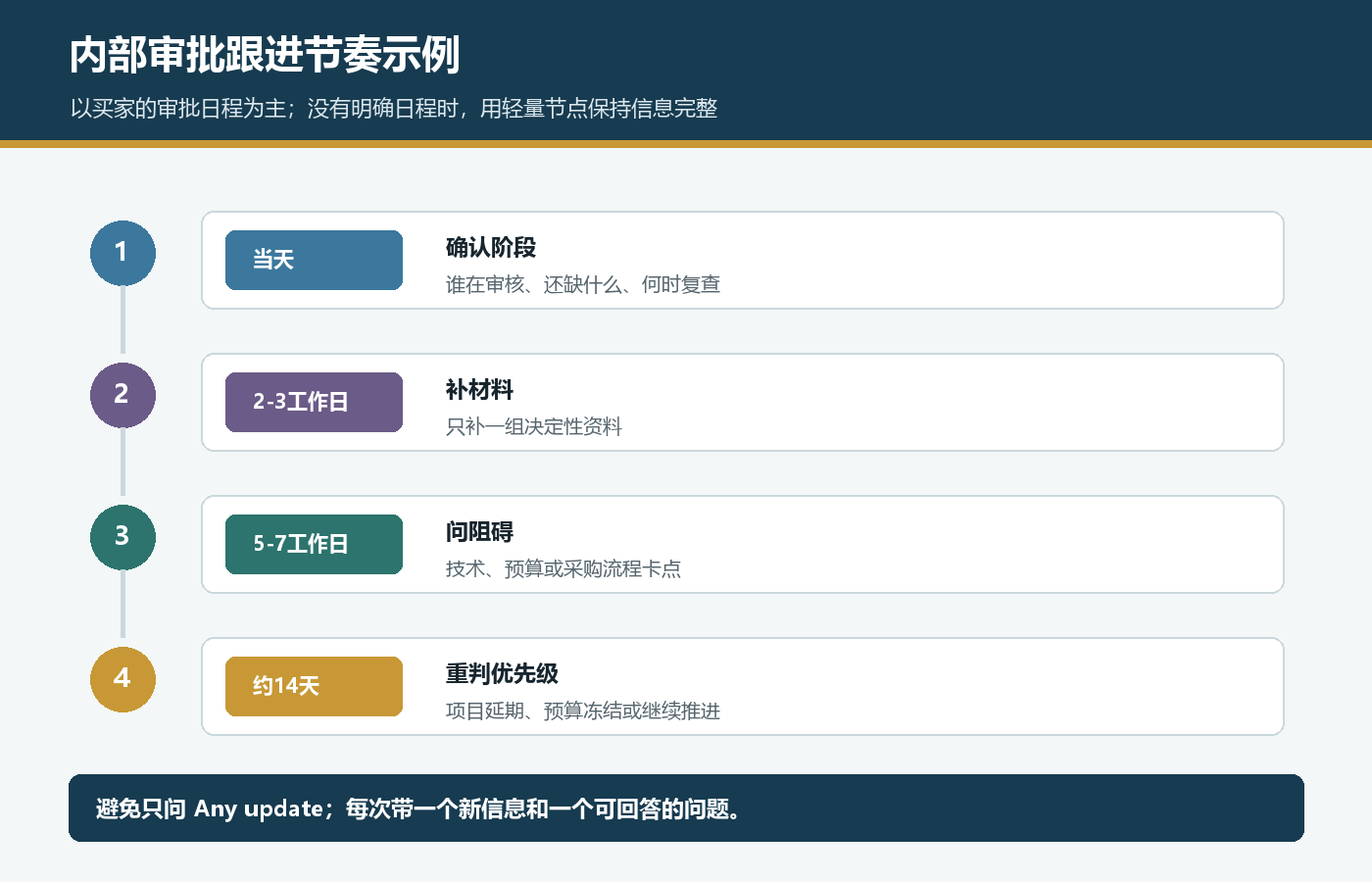Click the heading 问阻碍
Viewport: 1372px width, 882px height.
pyautogui.click(x=479, y=531)
